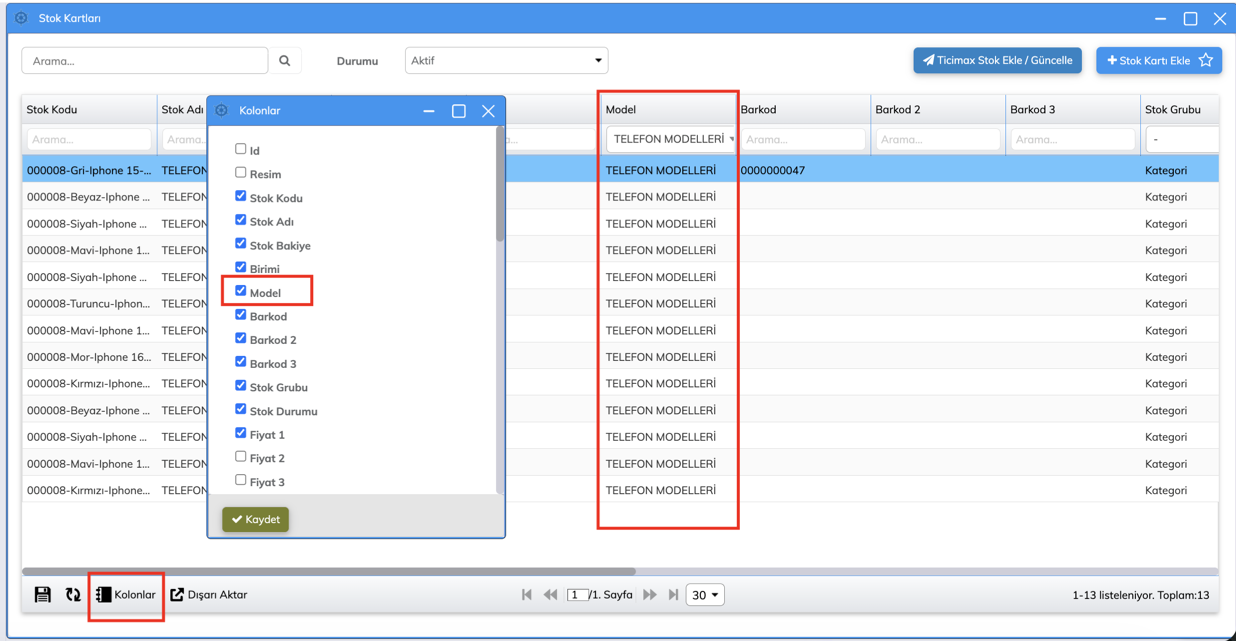Click Dışarı Aktar export icon
Viewport: 1237px width, 641px height.
click(177, 595)
